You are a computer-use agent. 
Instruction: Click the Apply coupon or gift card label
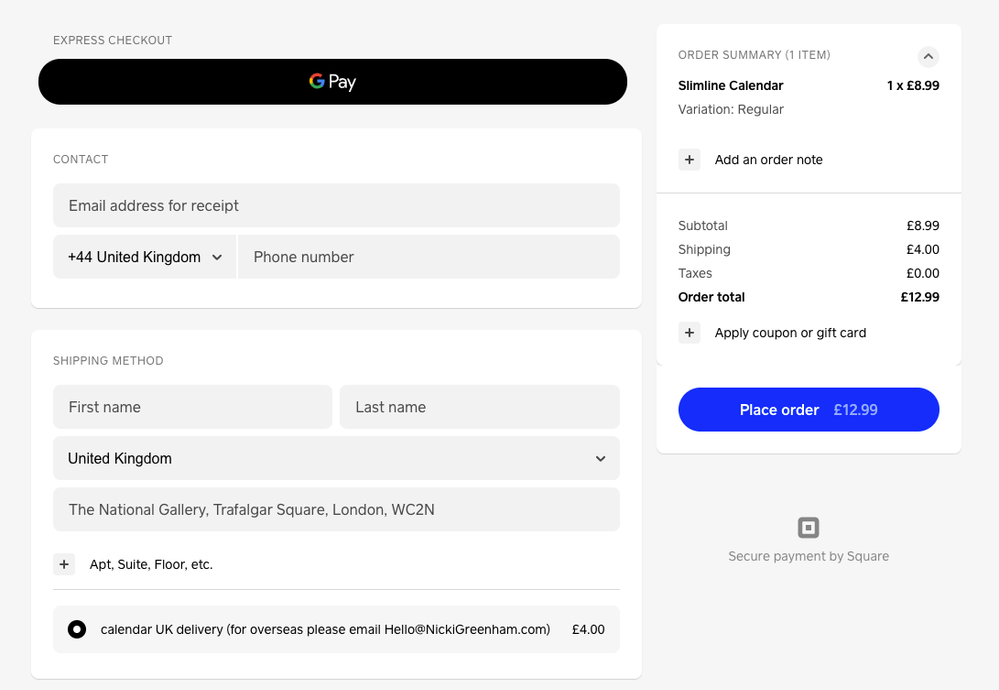click(x=790, y=333)
